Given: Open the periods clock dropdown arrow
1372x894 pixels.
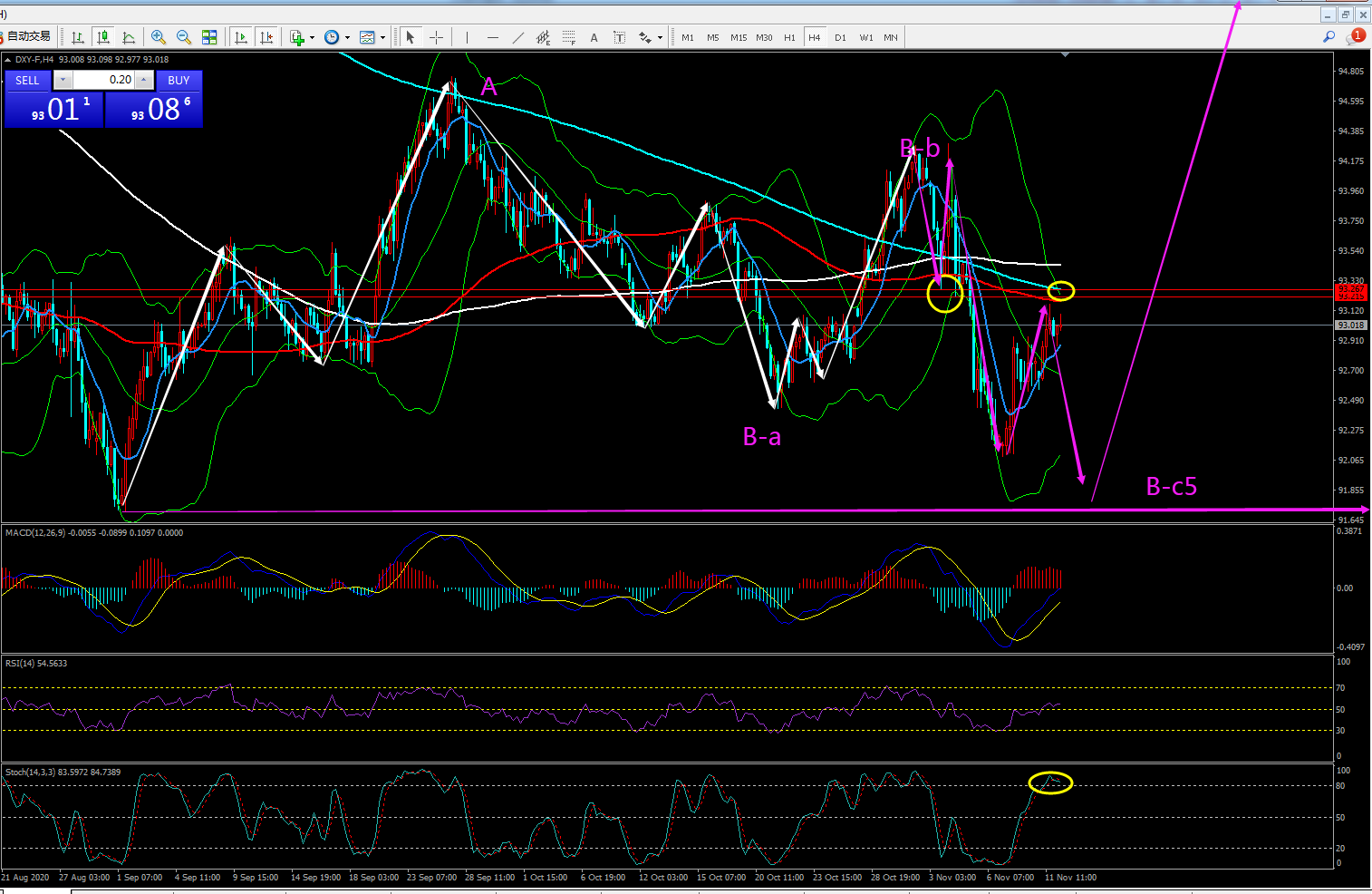Looking at the screenshot, I should pyautogui.click(x=347, y=38).
